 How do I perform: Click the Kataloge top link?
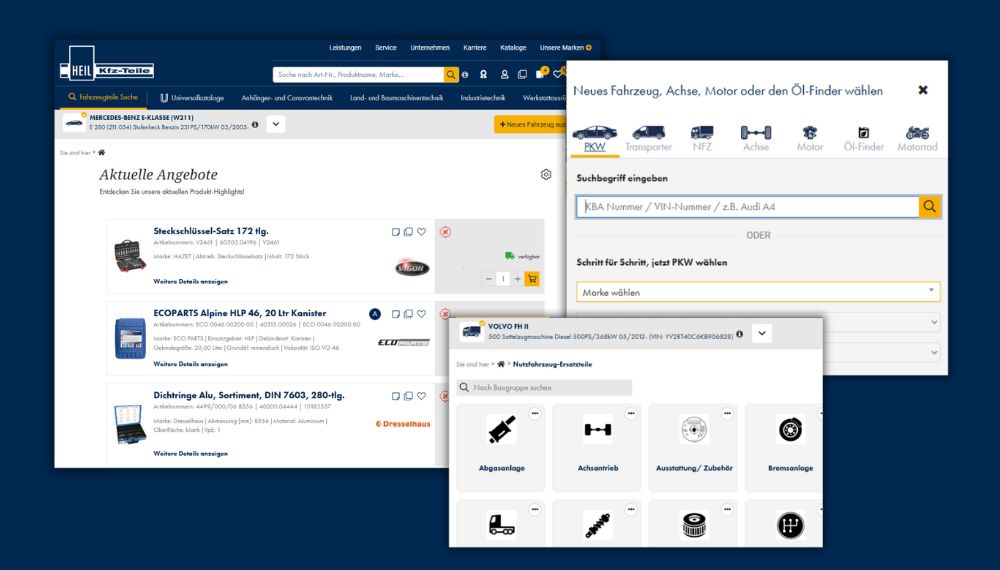point(513,48)
